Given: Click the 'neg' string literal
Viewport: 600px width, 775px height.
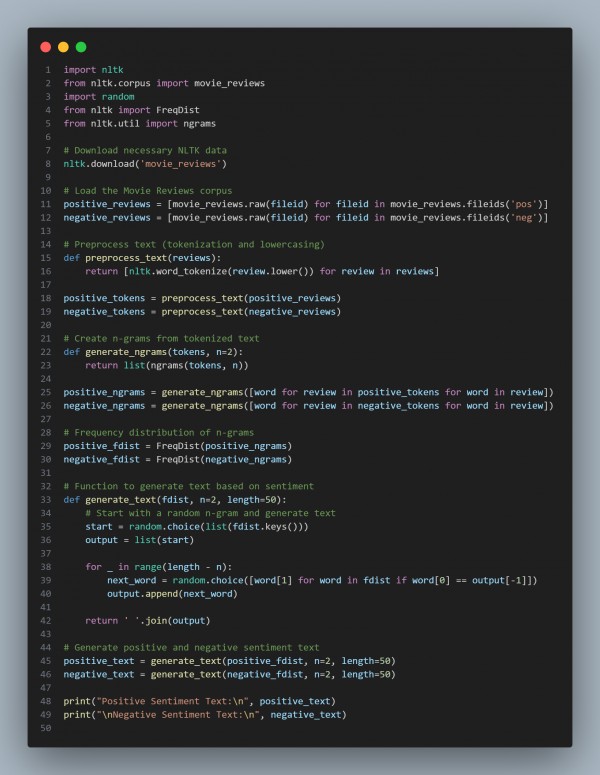Looking at the screenshot, I should tap(523, 217).
